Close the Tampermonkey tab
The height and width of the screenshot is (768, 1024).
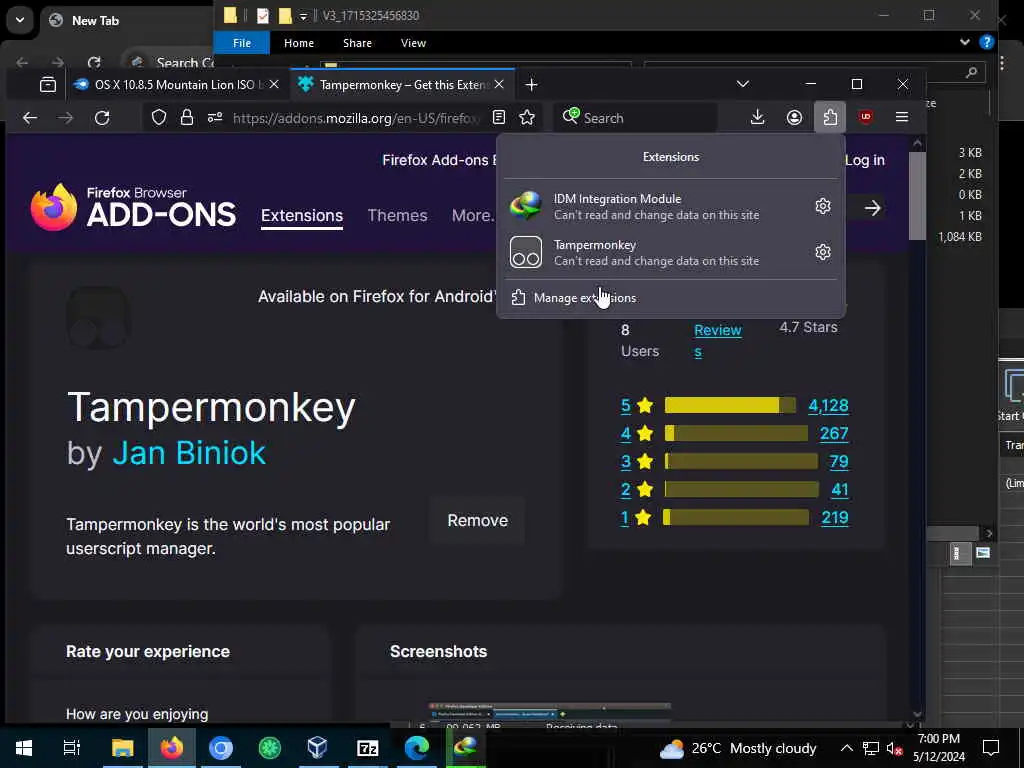coord(500,85)
